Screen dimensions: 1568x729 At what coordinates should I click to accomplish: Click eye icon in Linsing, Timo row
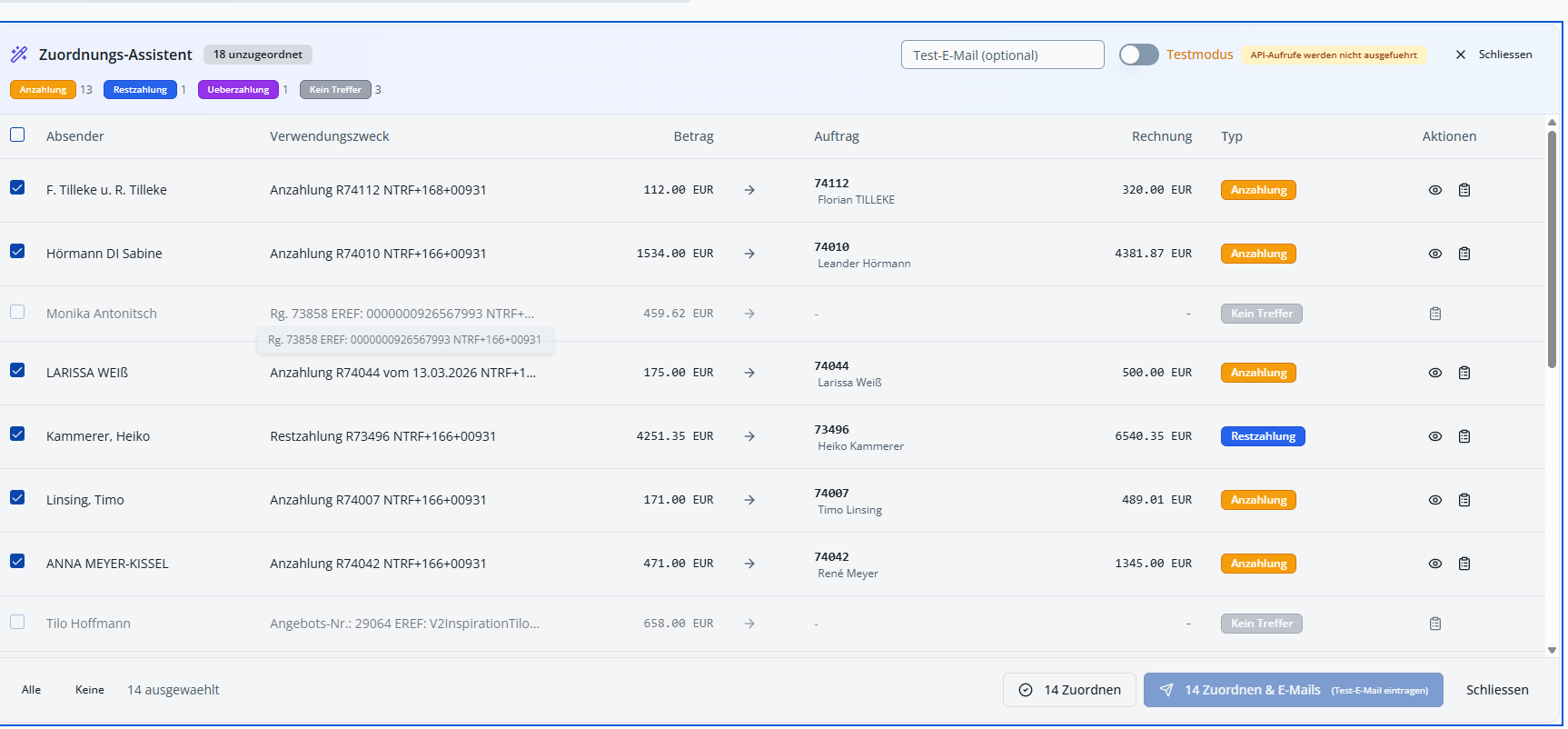tap(1435, 500)
